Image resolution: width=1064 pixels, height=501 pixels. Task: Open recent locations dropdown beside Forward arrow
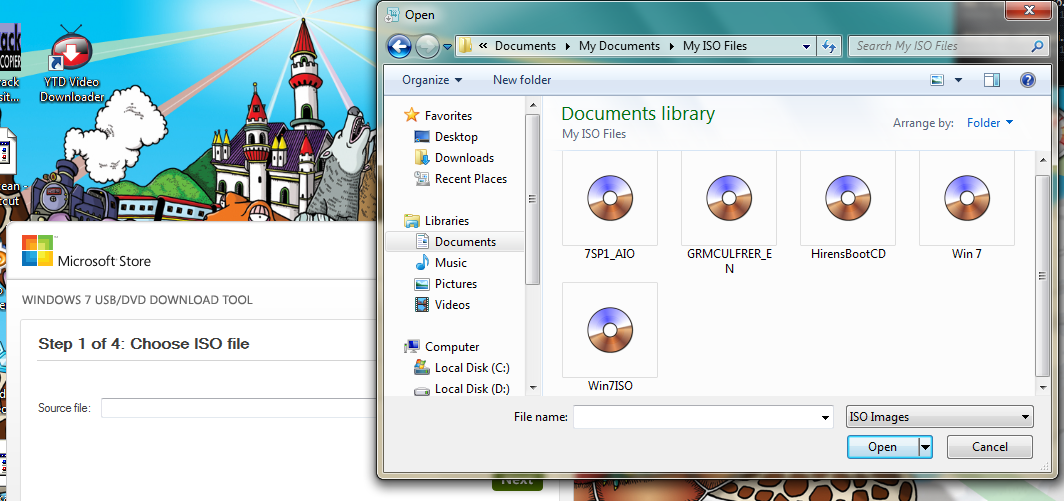pyautogui.click(x=447, y=47)
